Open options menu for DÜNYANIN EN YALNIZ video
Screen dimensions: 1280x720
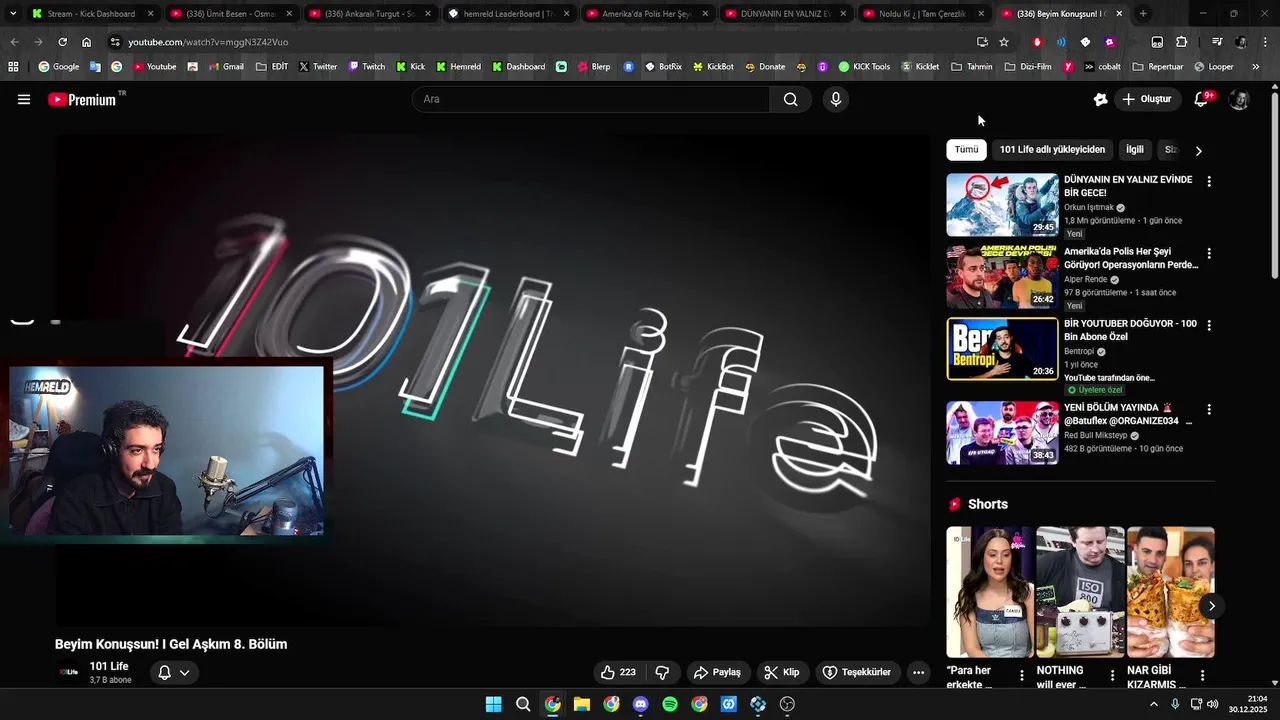1209,181
